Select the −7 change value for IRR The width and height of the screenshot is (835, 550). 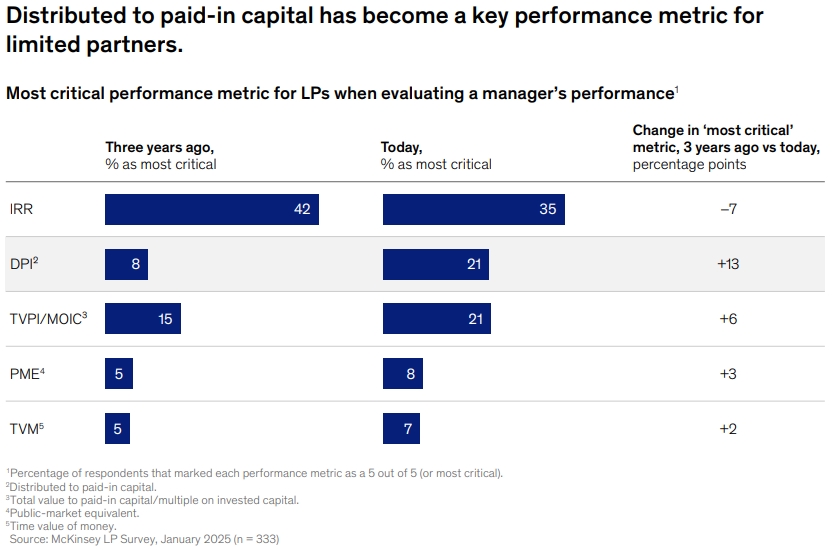point(727,210)
